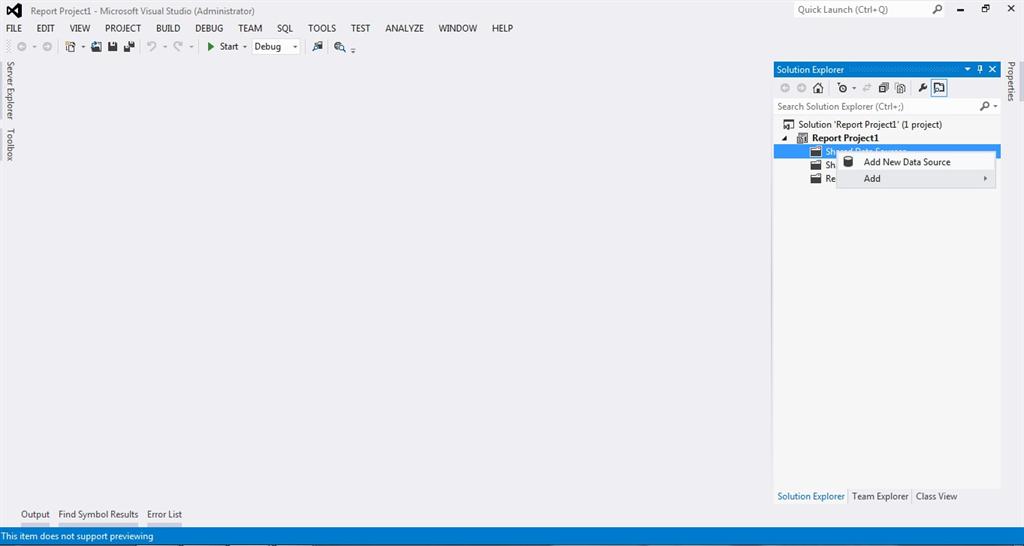Screen dimensions: 1024x546
Task: Open the Undo history dropdown arrow
Action: tap(165, 47)
